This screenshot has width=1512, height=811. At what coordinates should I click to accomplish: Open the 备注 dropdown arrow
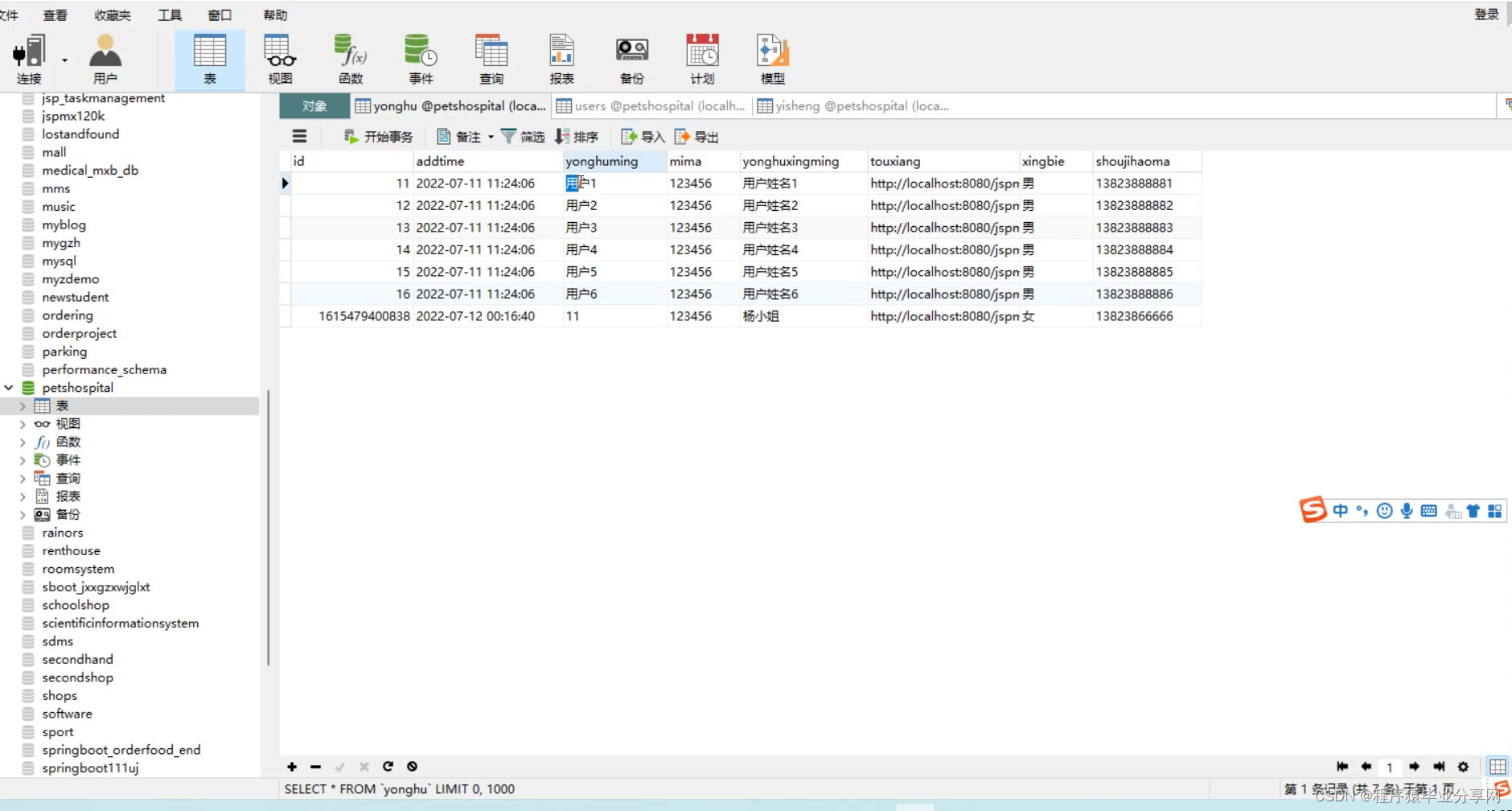point(491,137)
